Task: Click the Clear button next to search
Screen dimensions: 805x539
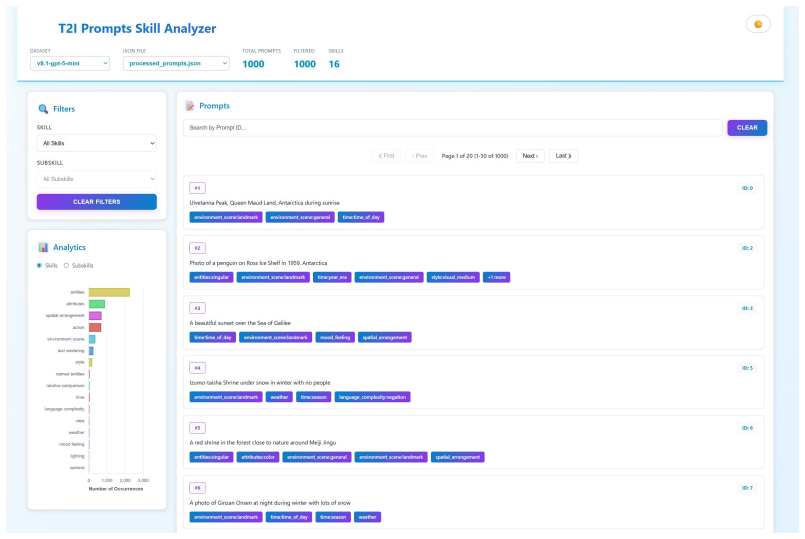Action: tap(747, 128)
